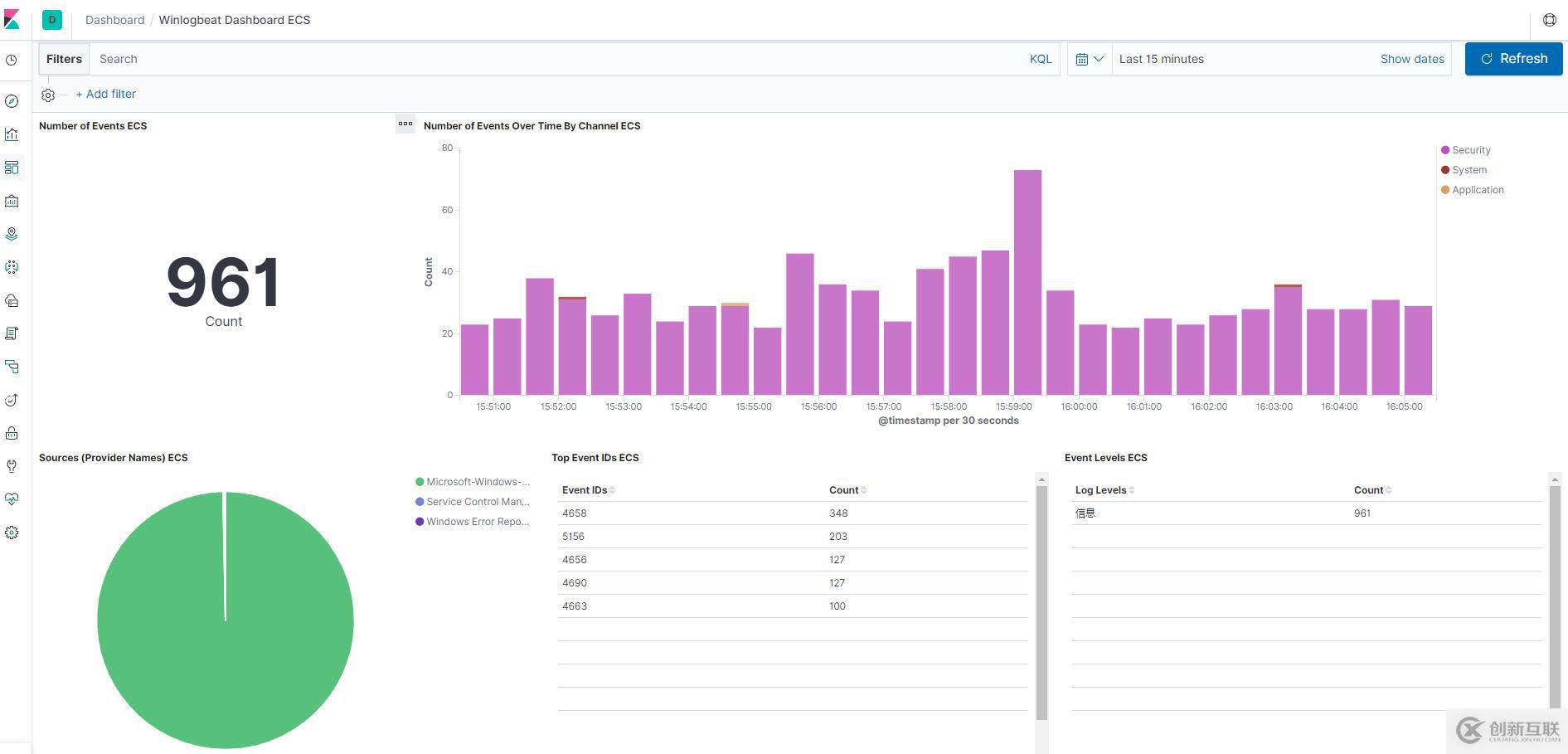Open Stack Monitoring heartbeat icon

pyautogui.click(x=12, y=499)
